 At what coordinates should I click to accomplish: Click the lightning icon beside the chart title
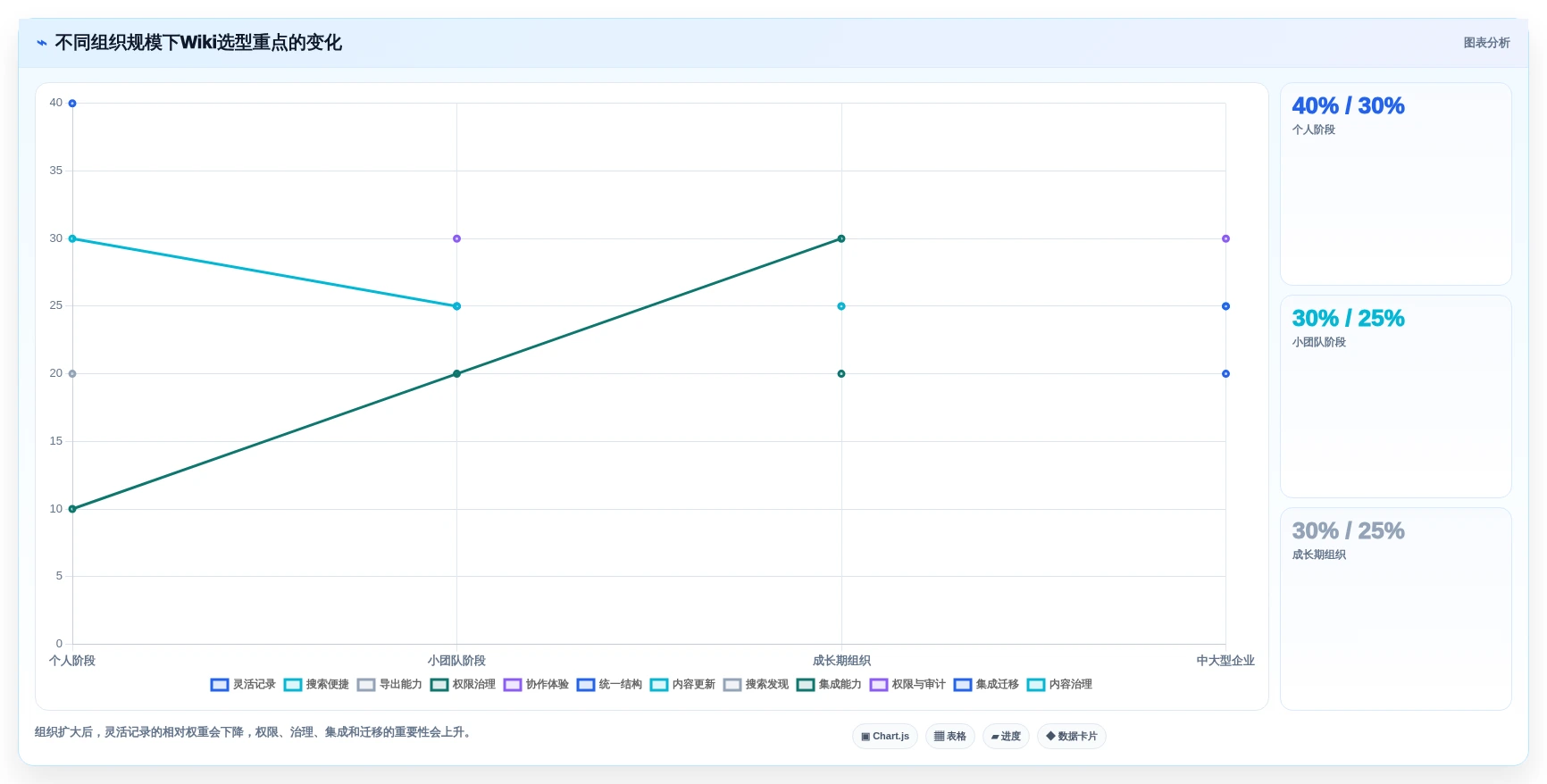point(42,43)
